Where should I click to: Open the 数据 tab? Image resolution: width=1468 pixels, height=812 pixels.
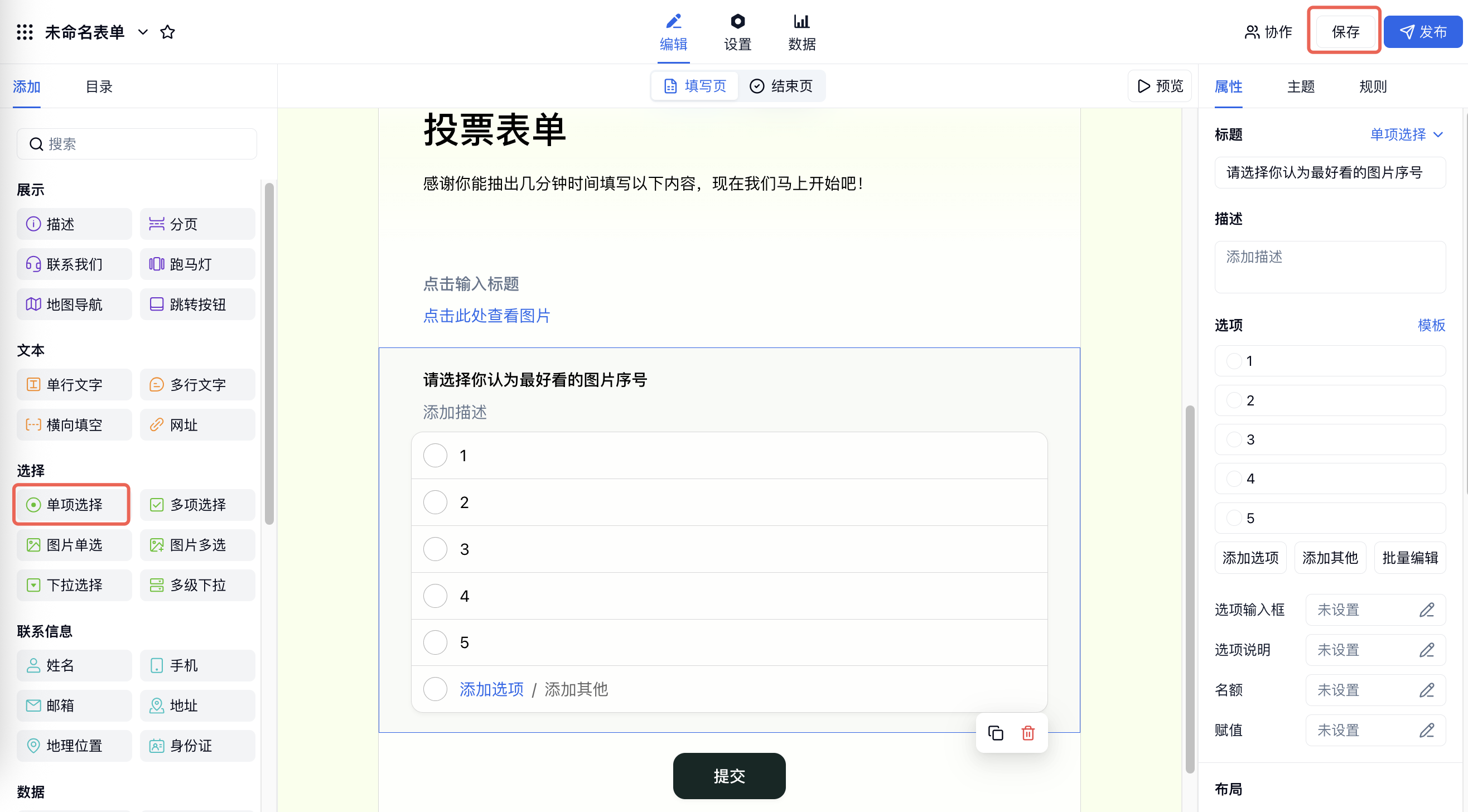tap(802, 32)
